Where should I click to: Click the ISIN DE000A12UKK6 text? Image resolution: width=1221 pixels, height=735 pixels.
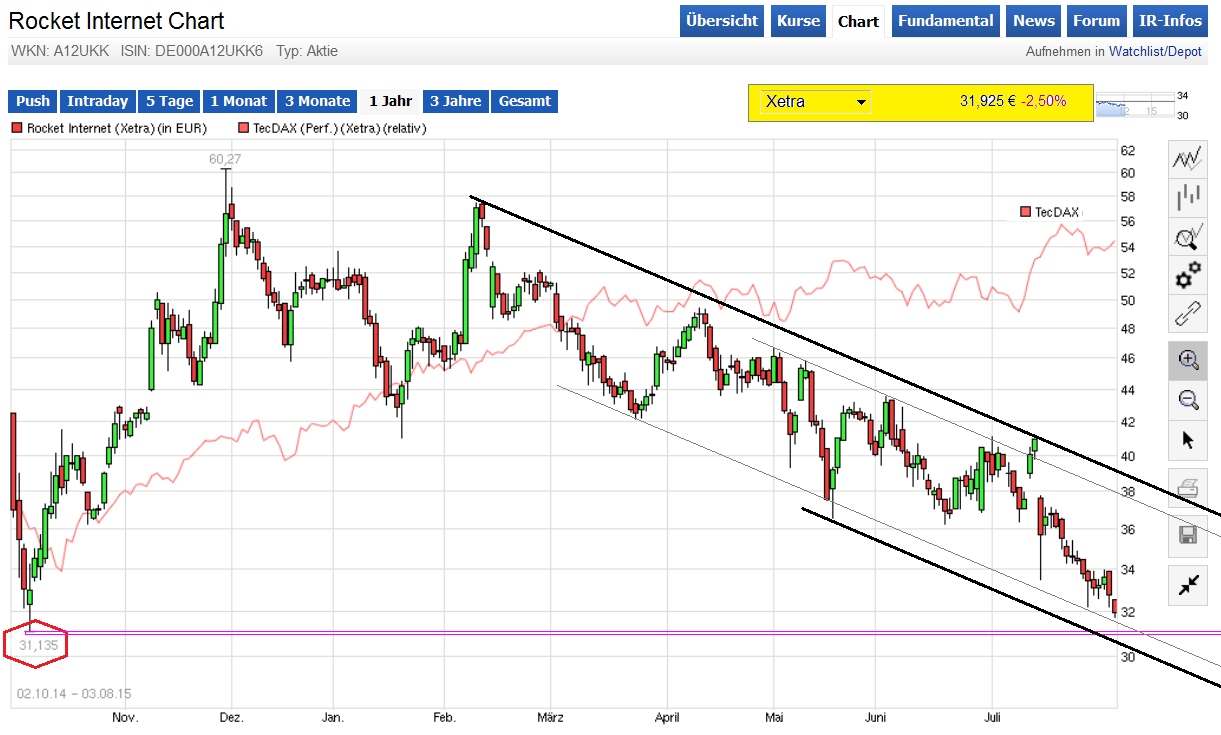(192, 51)
